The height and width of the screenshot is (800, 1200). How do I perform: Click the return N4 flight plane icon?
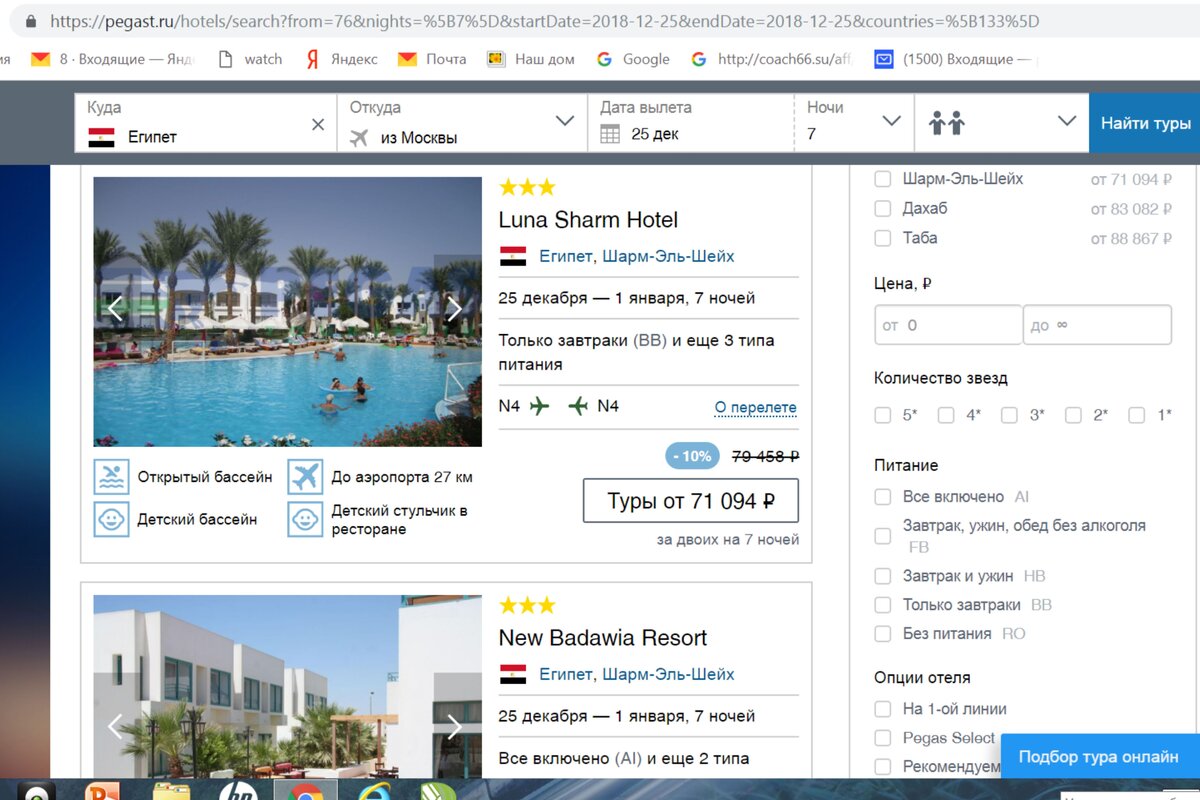click(x=578, y=406)
